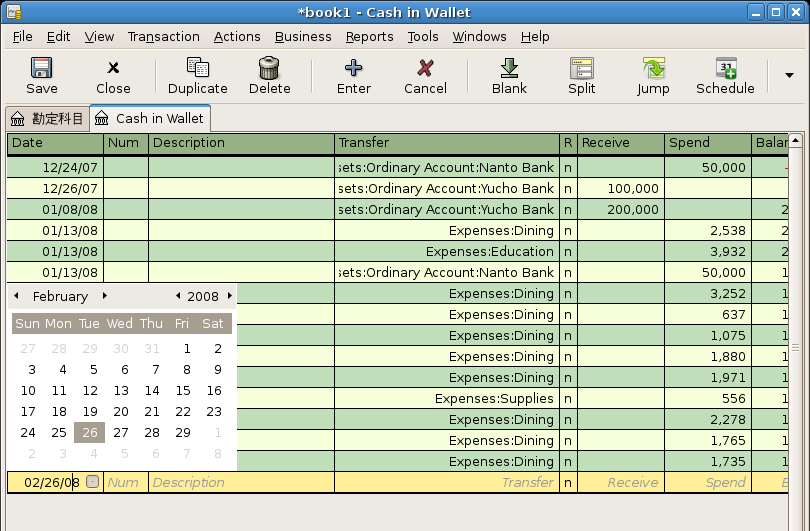Go to next month after February

[105, 296]
